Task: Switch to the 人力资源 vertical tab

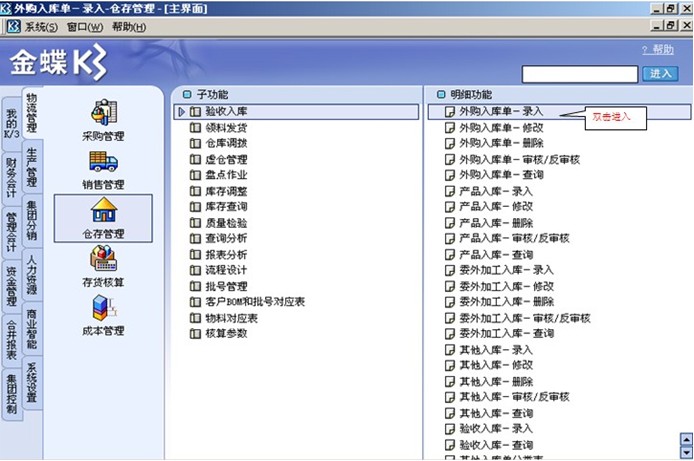Action: 32,274
